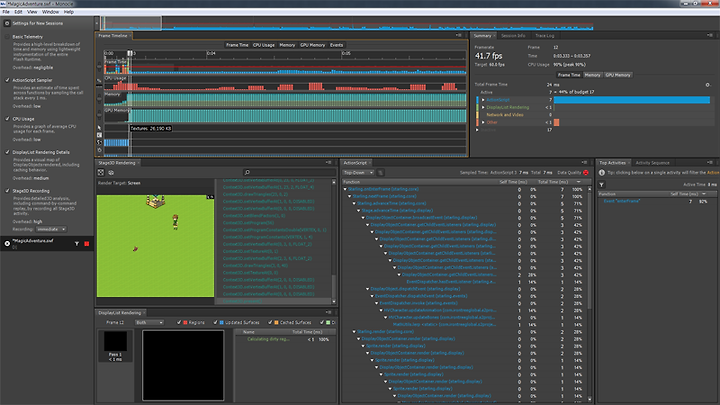Screen dimensions: 720x405
Task: Open the Both dropdown in DisplayList Rendering
Action: 149,322
